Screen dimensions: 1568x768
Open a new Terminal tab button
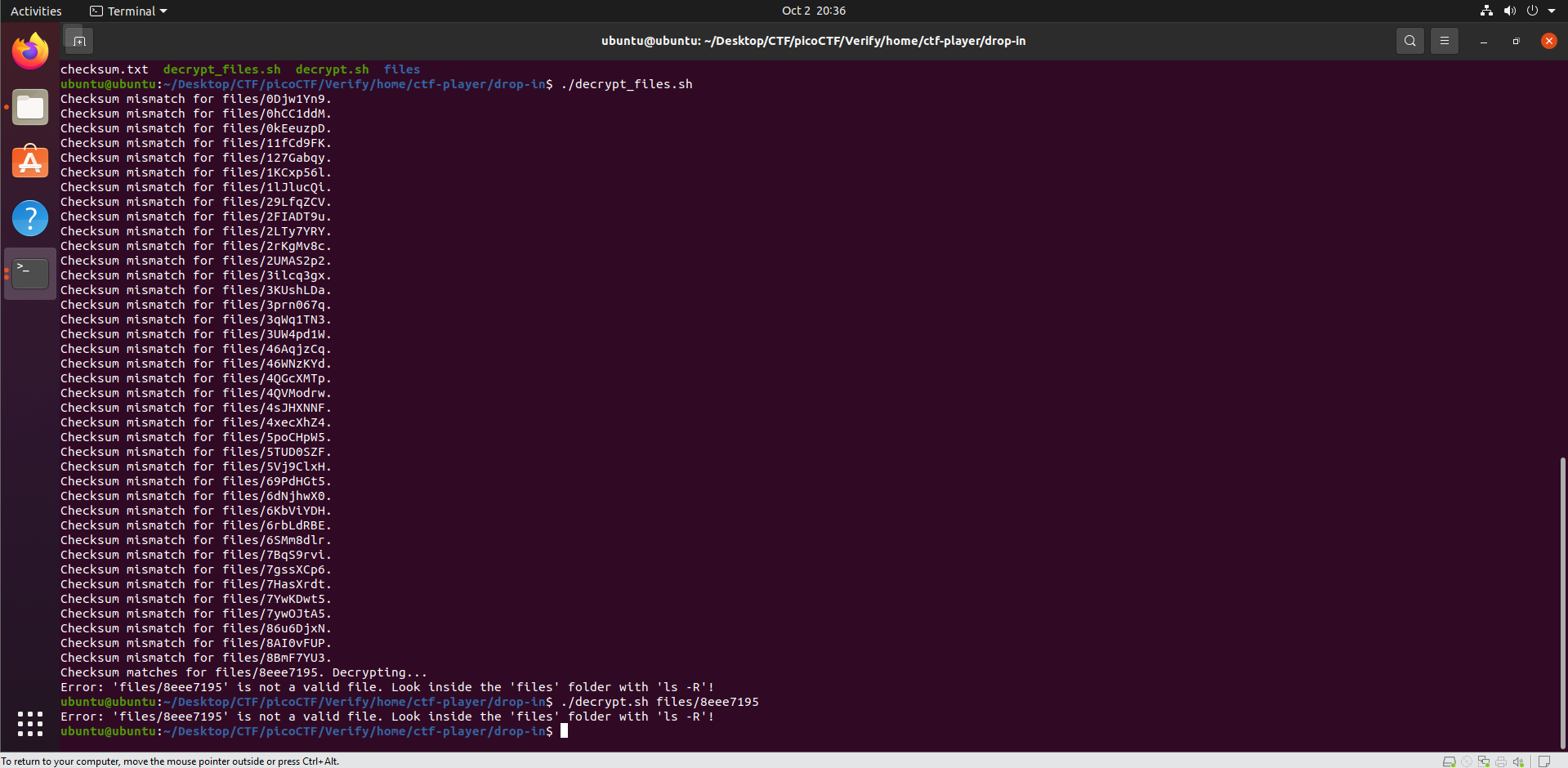(x=78, y=39)
